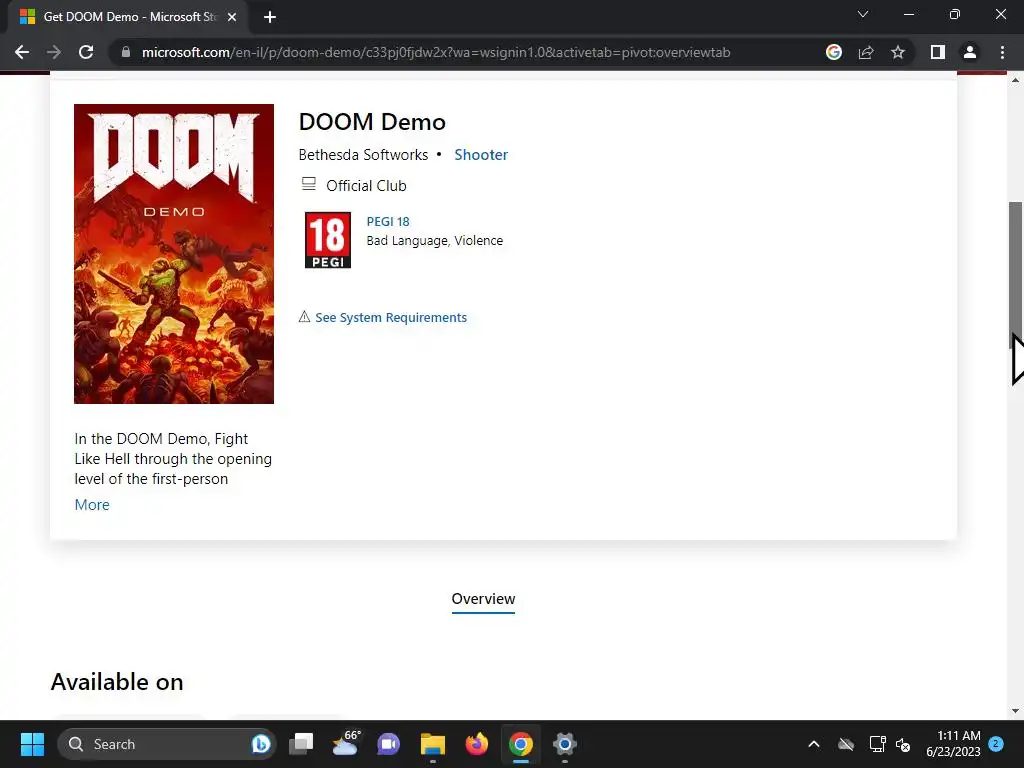Close the Get DOOM Demo tab
Screen dimensions: 1024x768
(x=232, y=17)
